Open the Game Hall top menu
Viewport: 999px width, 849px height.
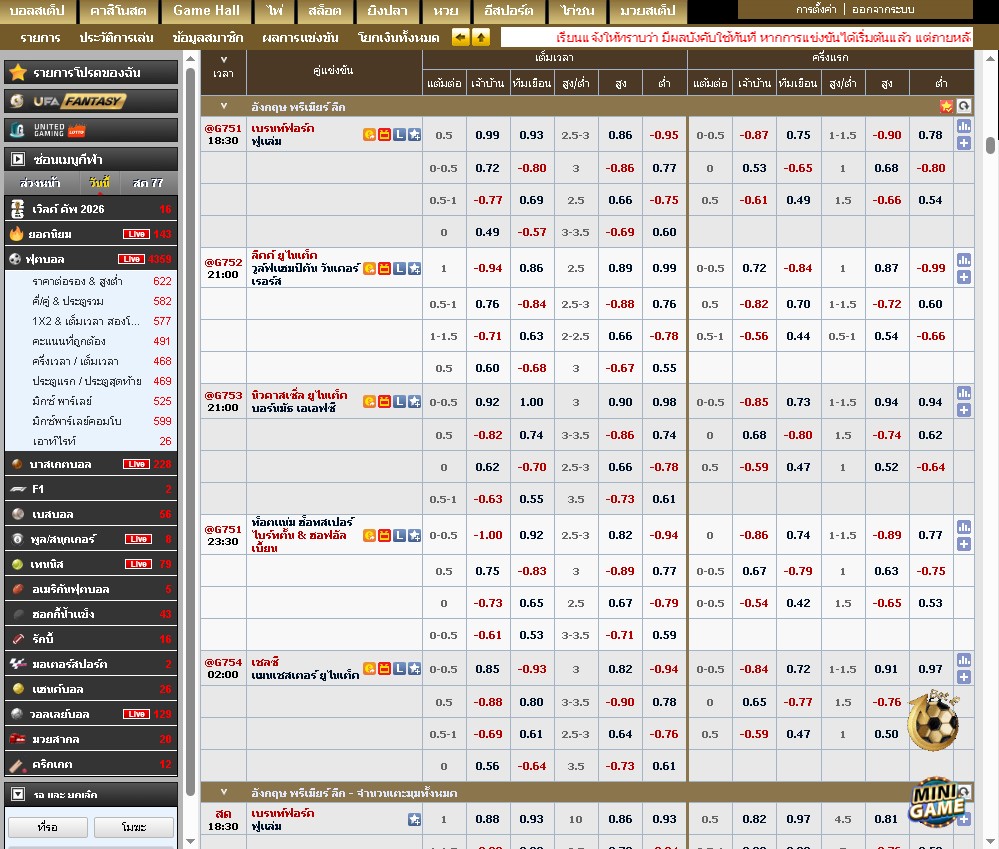tap(206, 11)
